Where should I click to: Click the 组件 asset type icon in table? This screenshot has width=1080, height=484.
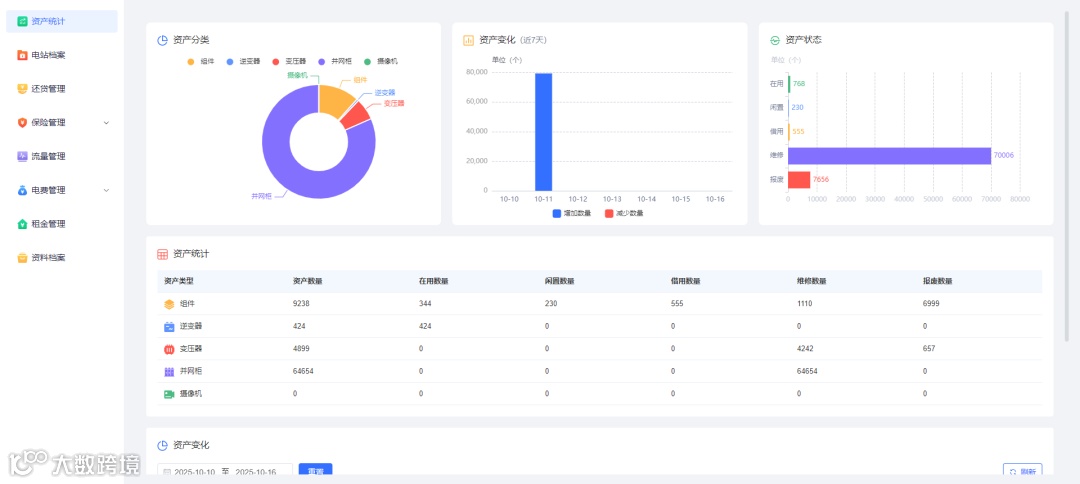[x=169, y=304]
